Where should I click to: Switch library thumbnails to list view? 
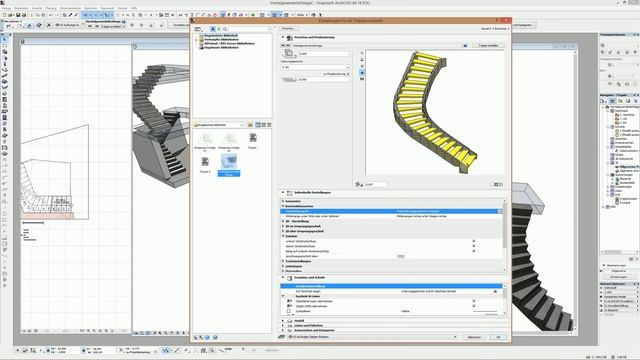point(269,125)
